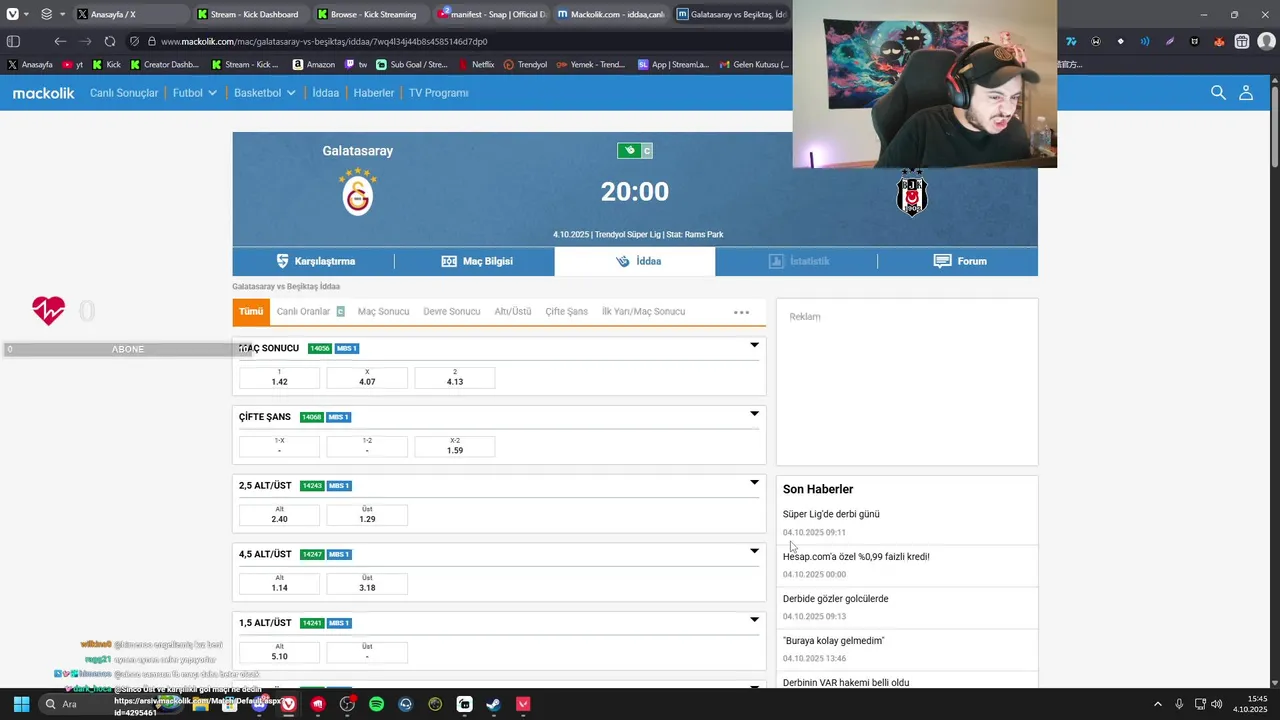Go back using browser back arrow
This screenshot has width=1280, height=720.
point(60,41)
